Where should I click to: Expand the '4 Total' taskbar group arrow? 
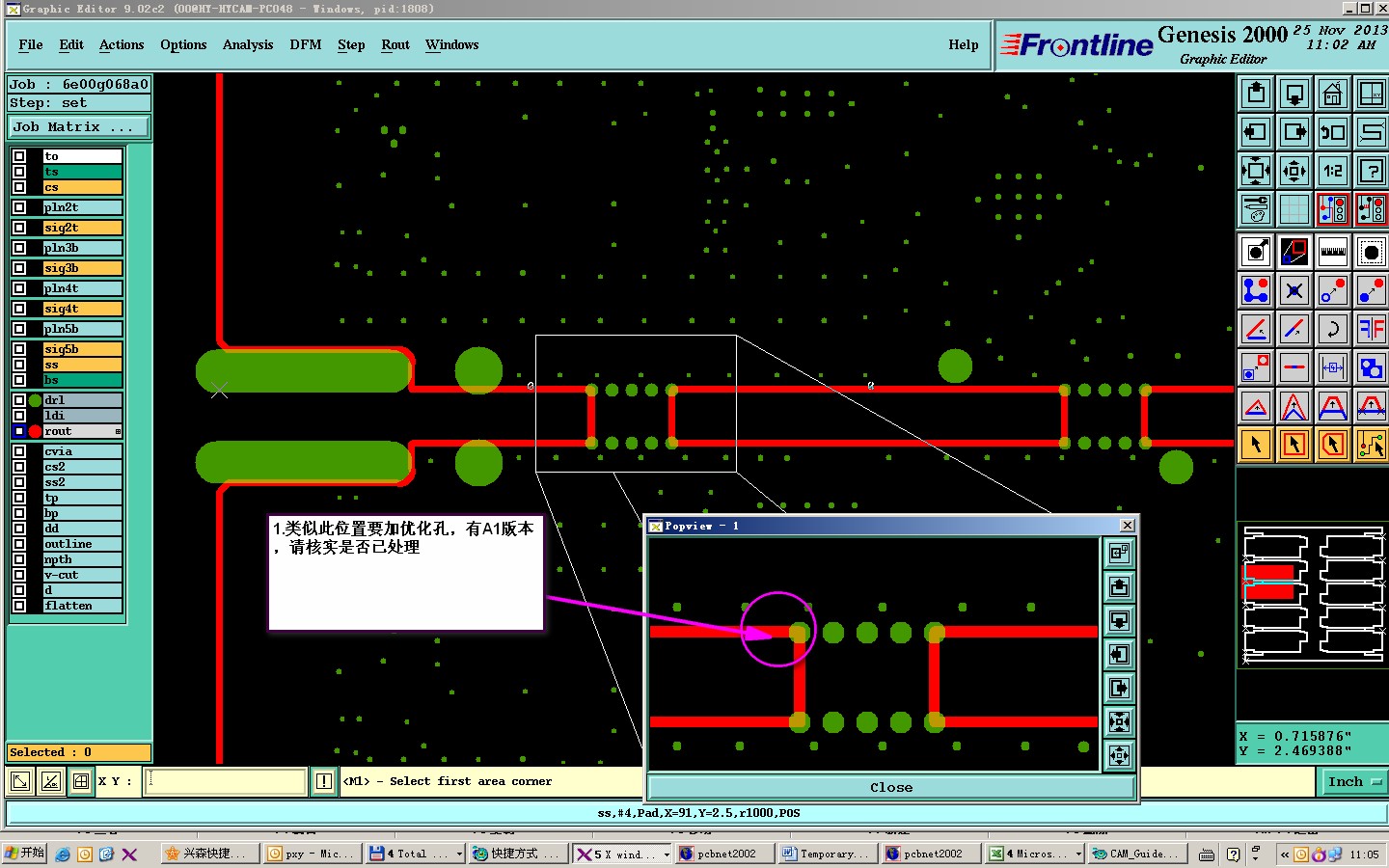pyautogui.click(x=459, y=854)
